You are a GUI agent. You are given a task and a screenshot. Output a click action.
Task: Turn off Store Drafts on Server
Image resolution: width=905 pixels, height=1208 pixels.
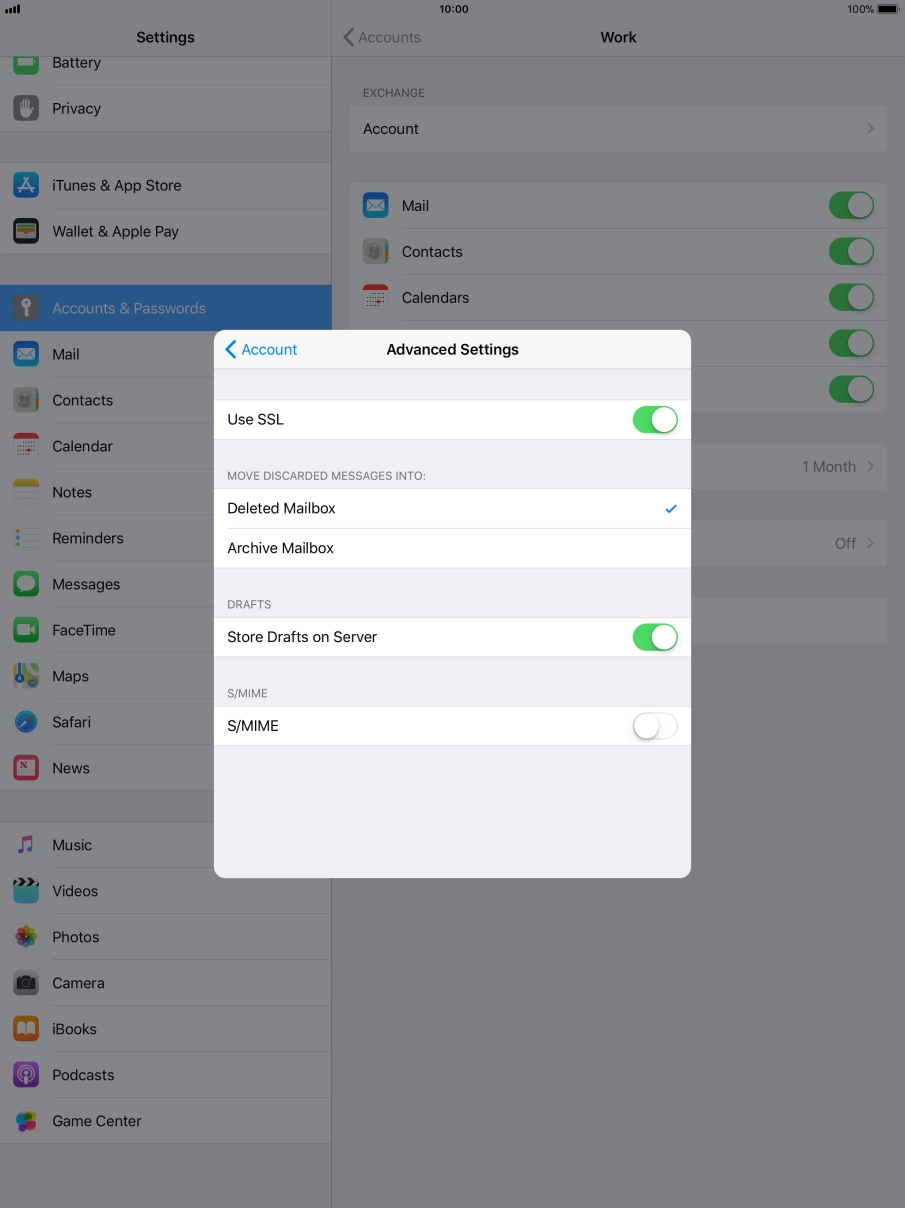point(654,637)
